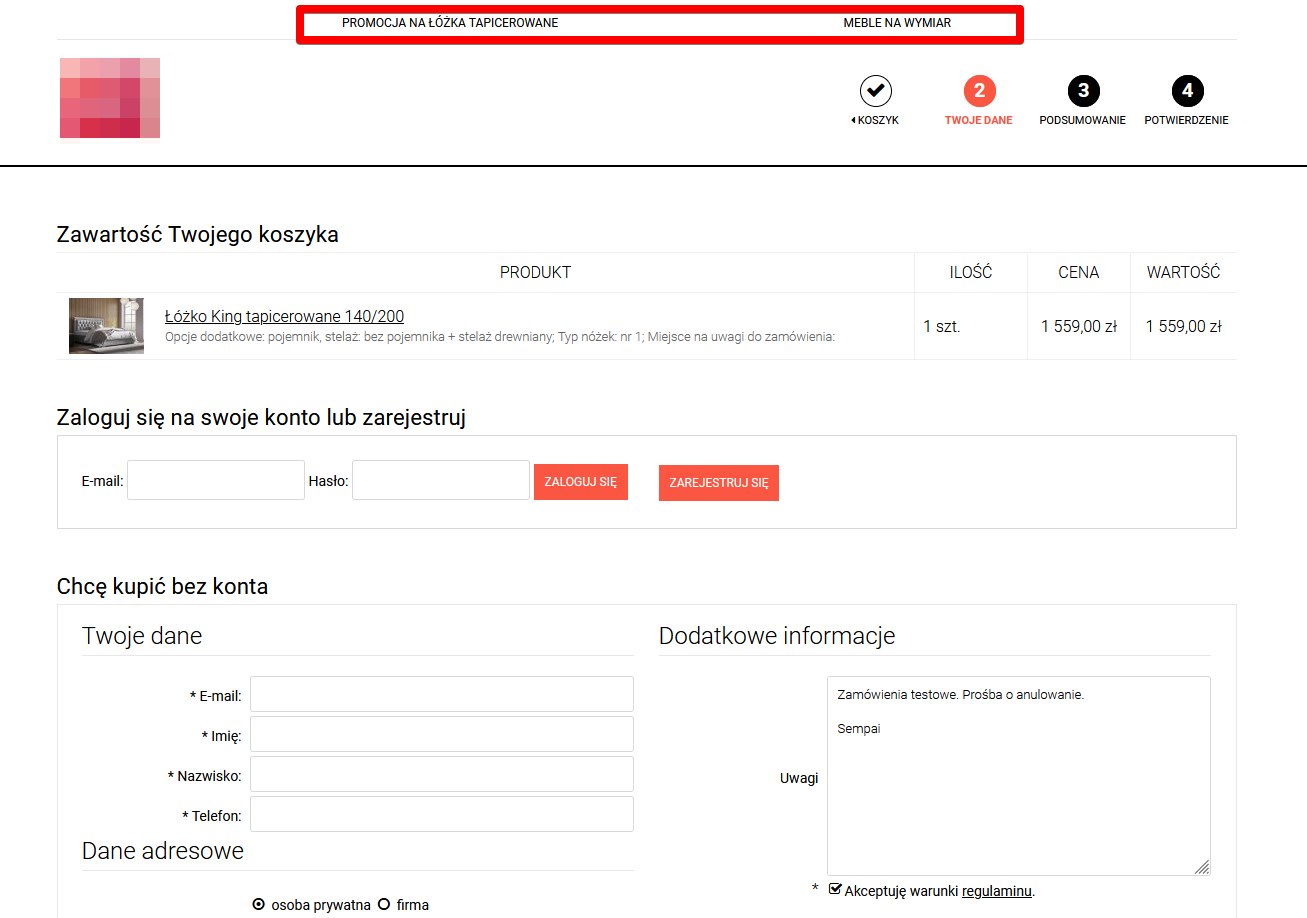The width and height of the screenshot is (1307, 918).
Task: Open the 'regulaminu' terms link
Action: (x=996, y=891)
